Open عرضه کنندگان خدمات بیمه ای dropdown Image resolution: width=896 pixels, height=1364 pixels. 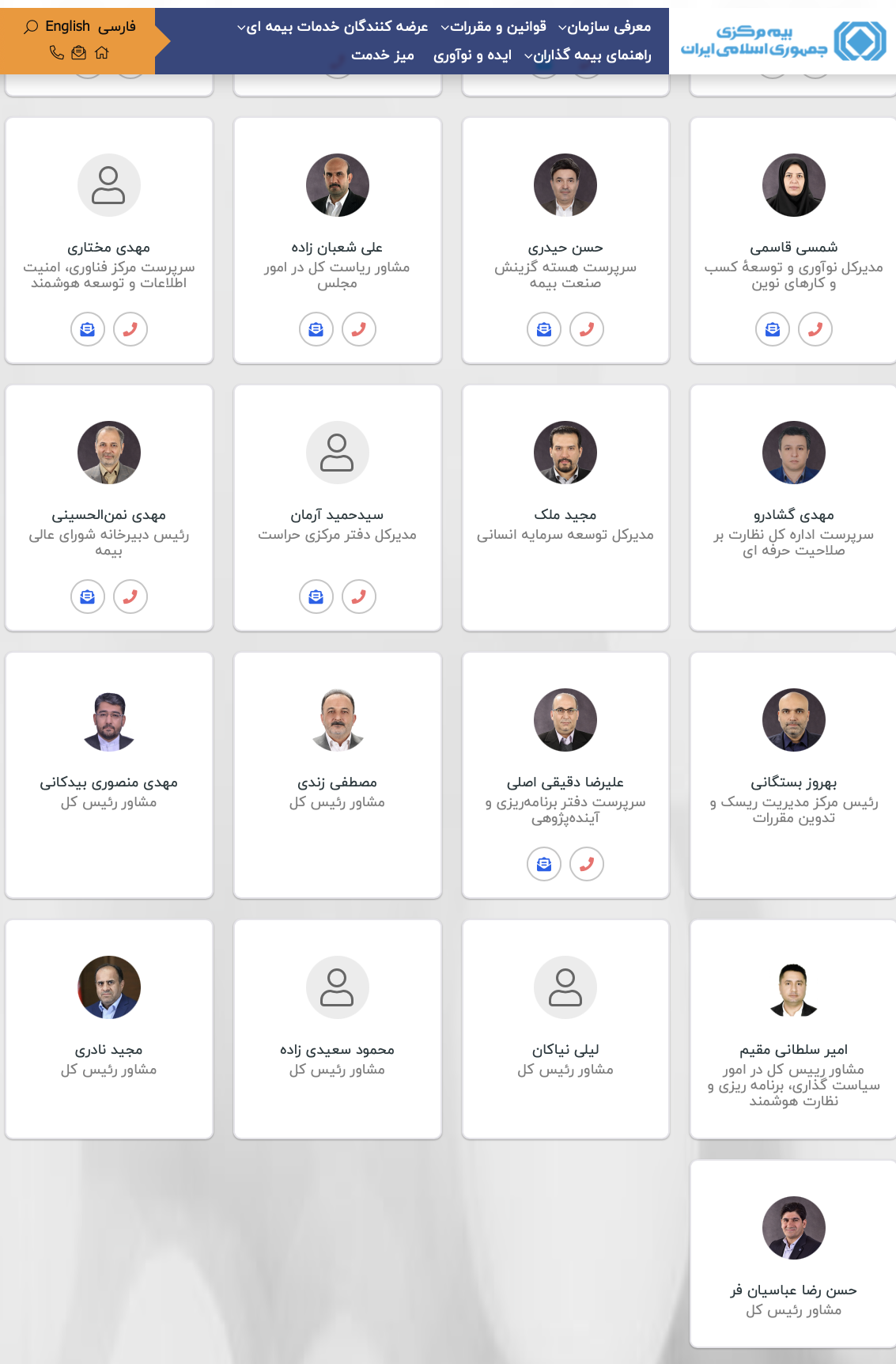point(333,27)
